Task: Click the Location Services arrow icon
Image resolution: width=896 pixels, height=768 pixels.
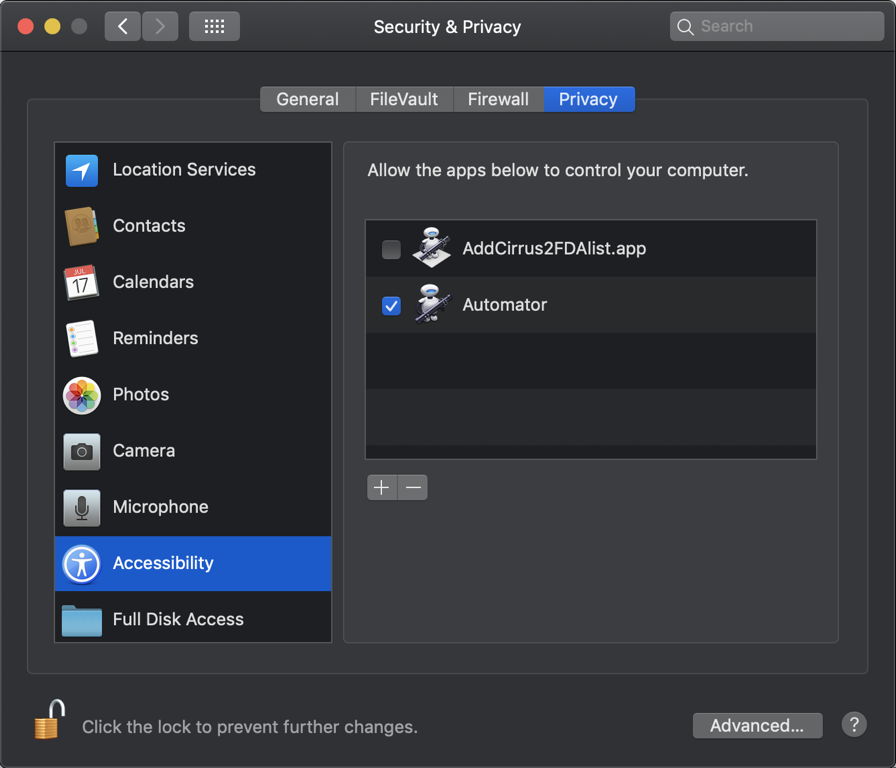Action: point(82,170)
